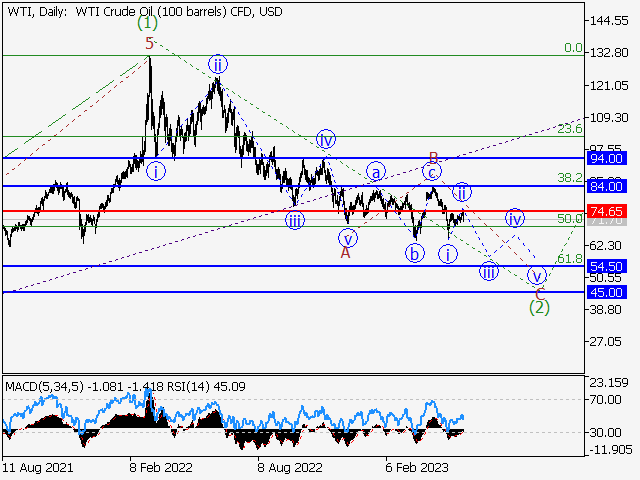Select the circled wave b label
Image resolution: width=640 pixels, height=480 pixels.
coord(415,254)
